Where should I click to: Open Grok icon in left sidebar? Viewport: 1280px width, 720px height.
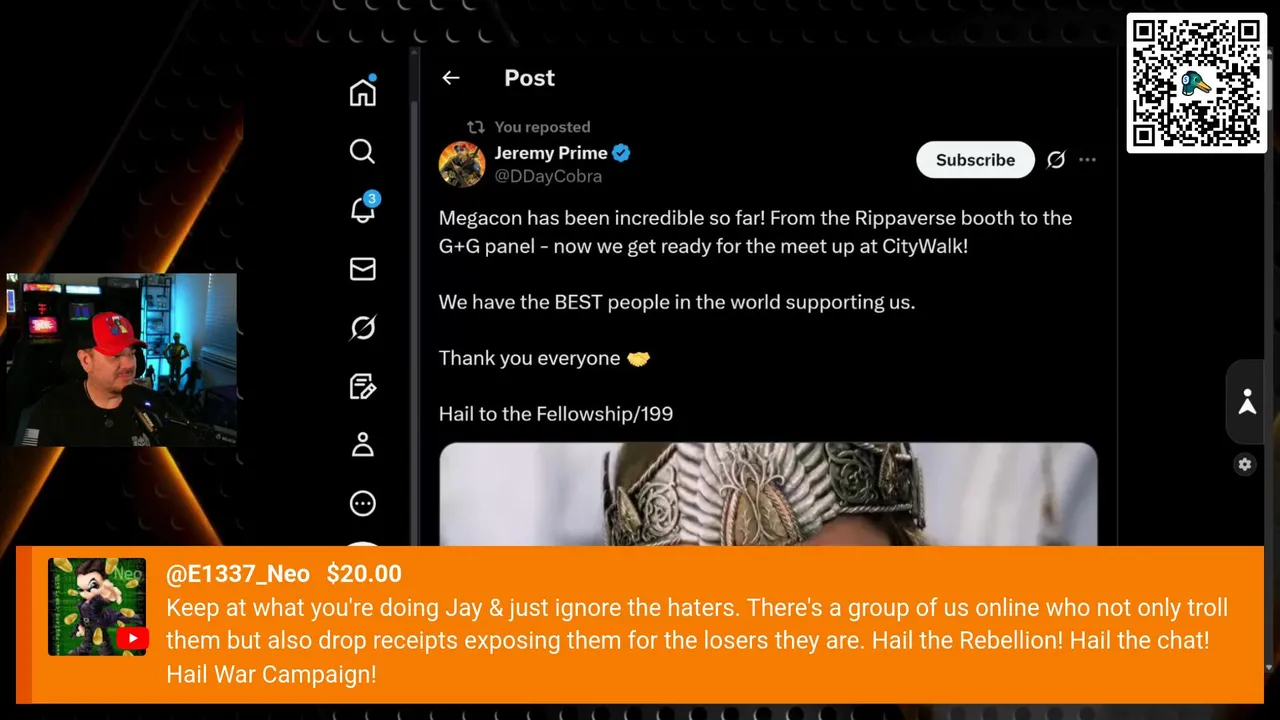pyautogui.click(x=363, y=328)
